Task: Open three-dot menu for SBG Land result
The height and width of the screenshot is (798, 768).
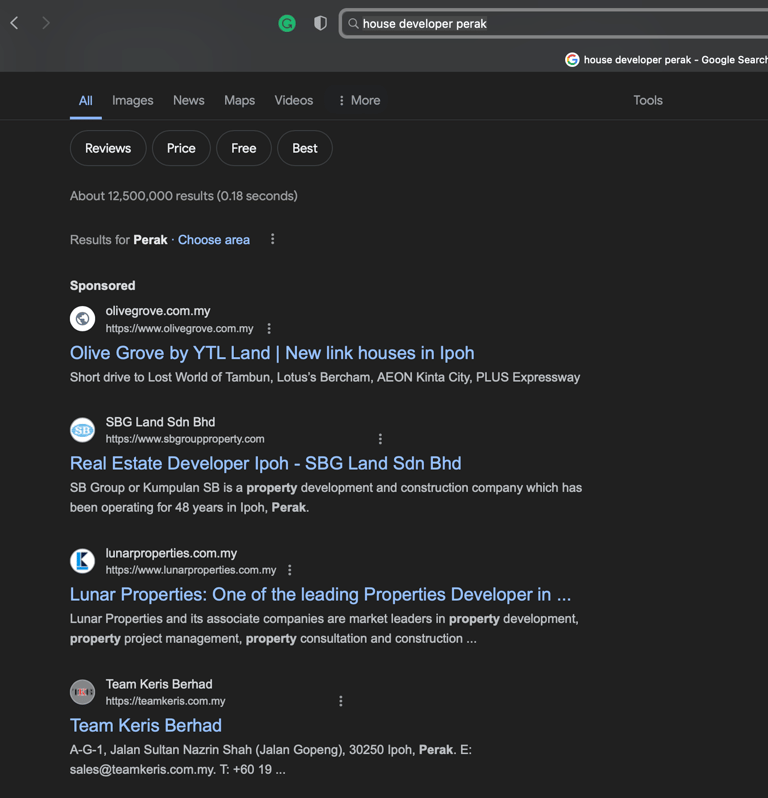Action: tap(380, 439)
